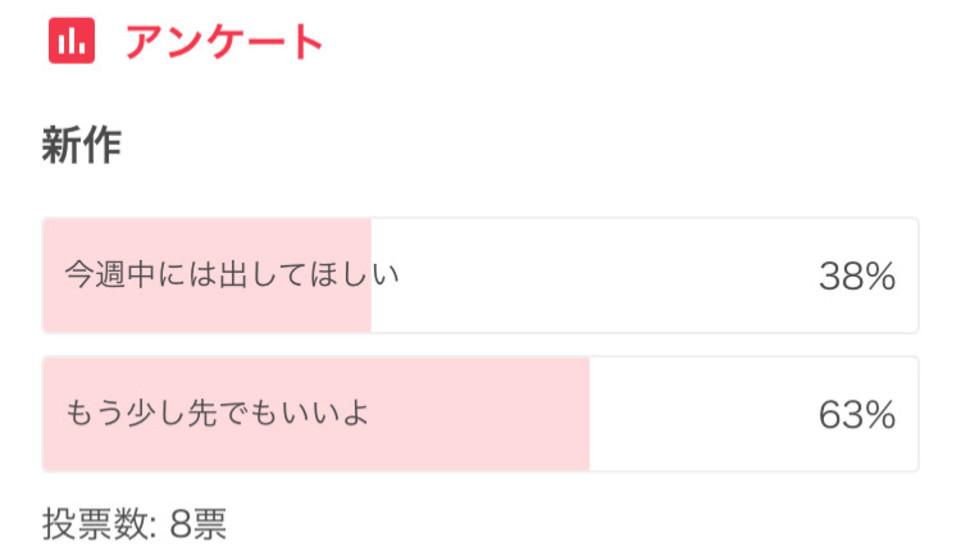The image size is (960, 556).
Task: Click the pink filled bar of the 38% option
Action: pyautogui.click(x=207, y=275)
